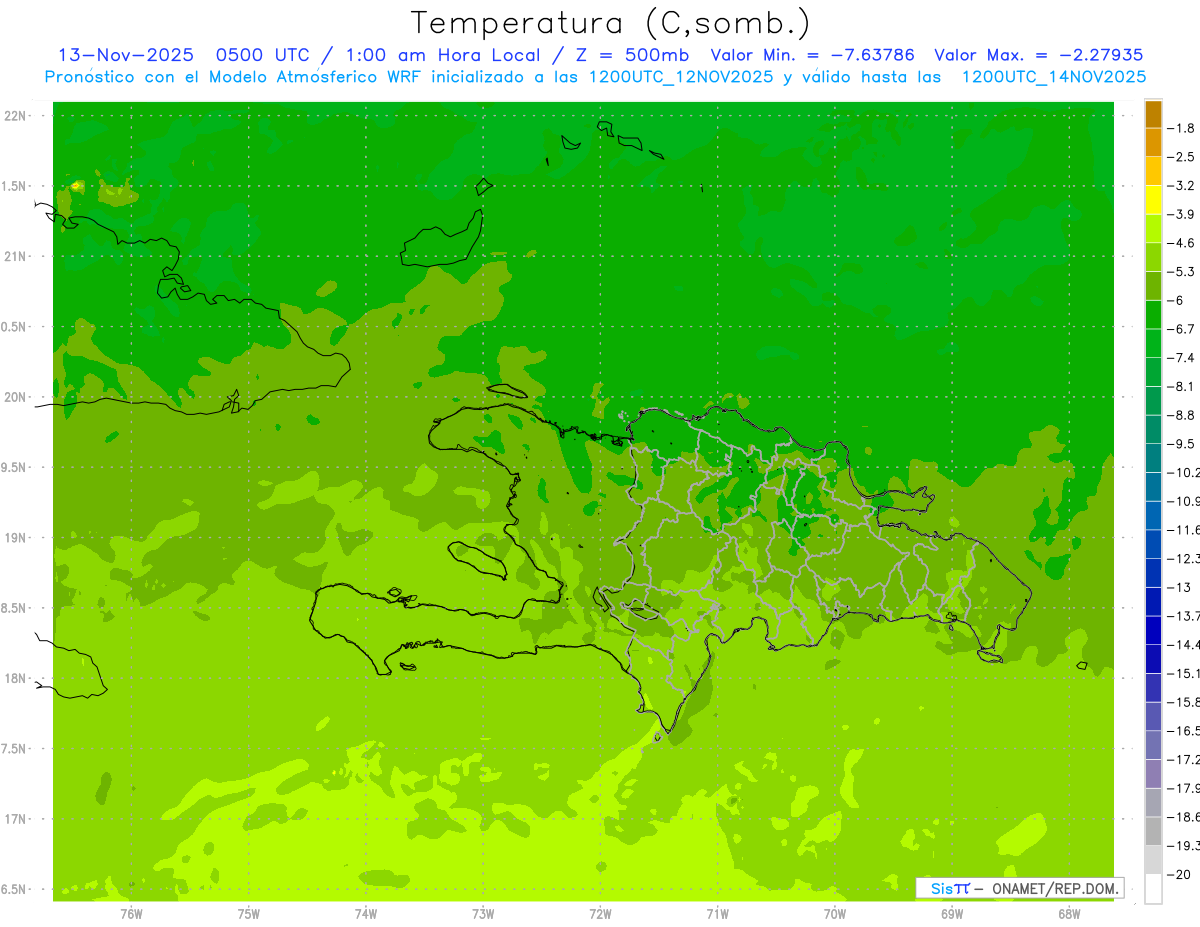Click the '21N' latitude label
Image resolution: width=1200 pixels, height=927 pixels.
tap(16, 256)
